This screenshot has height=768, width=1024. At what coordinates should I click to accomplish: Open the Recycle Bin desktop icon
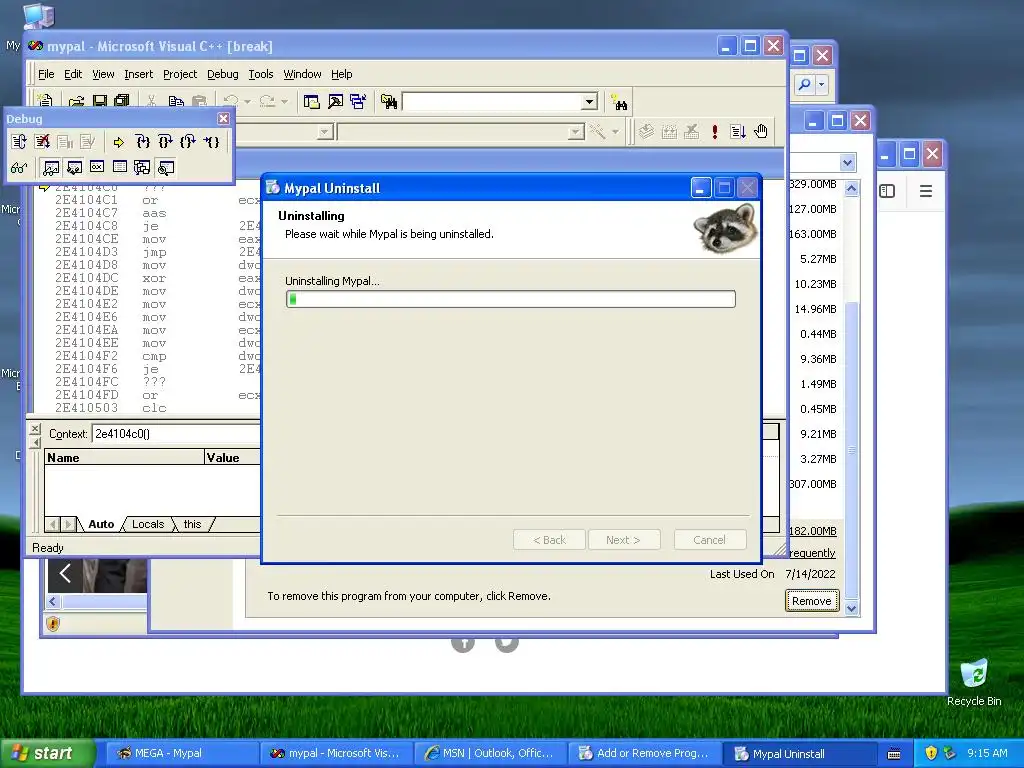pos(974,682)
